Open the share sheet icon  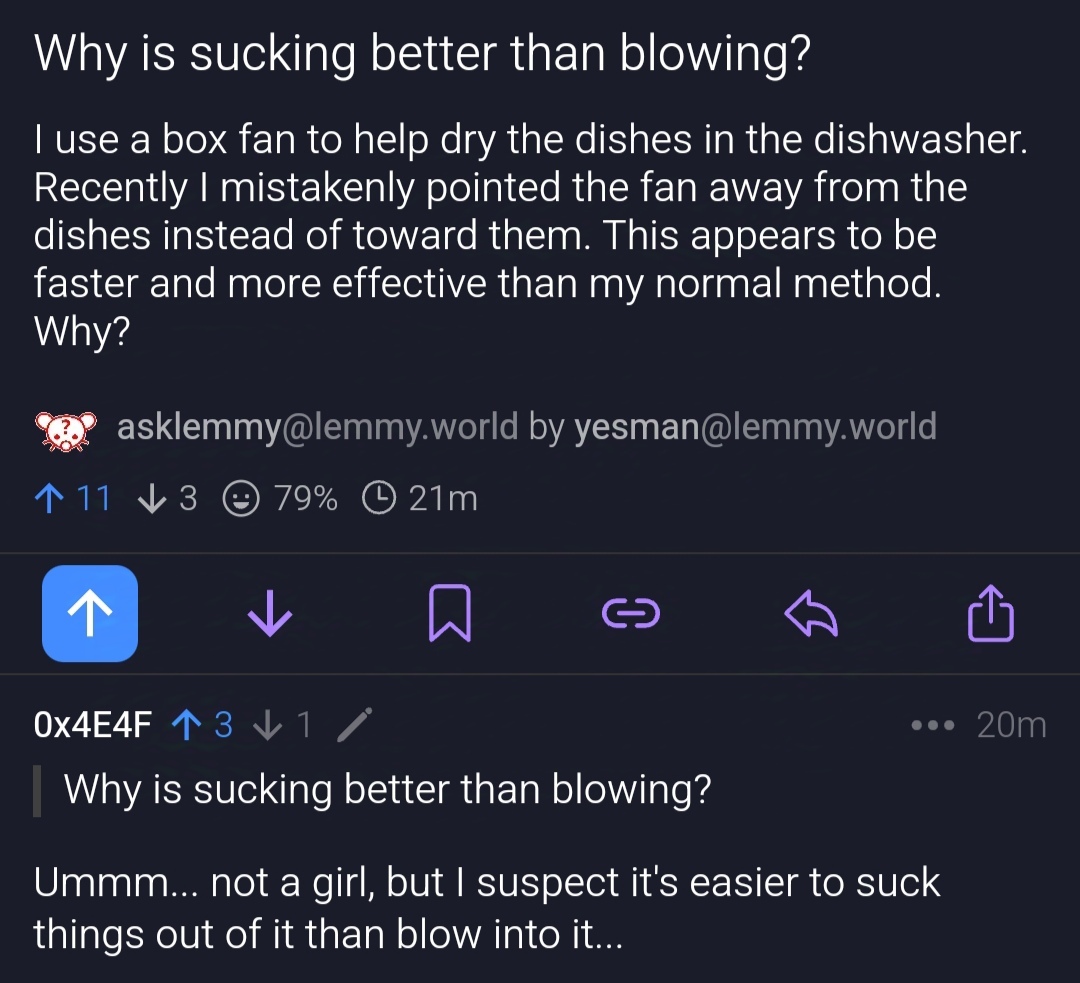tap(990, 613)
